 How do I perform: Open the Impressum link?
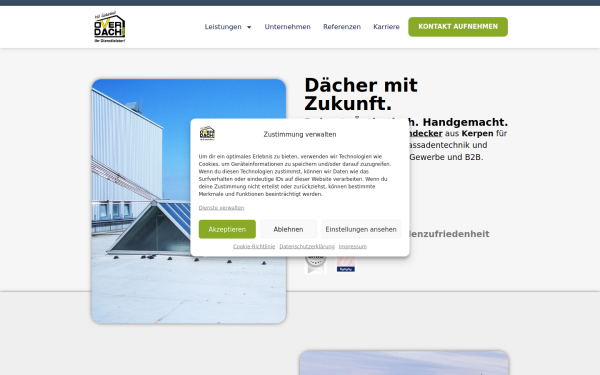(352, 246)
